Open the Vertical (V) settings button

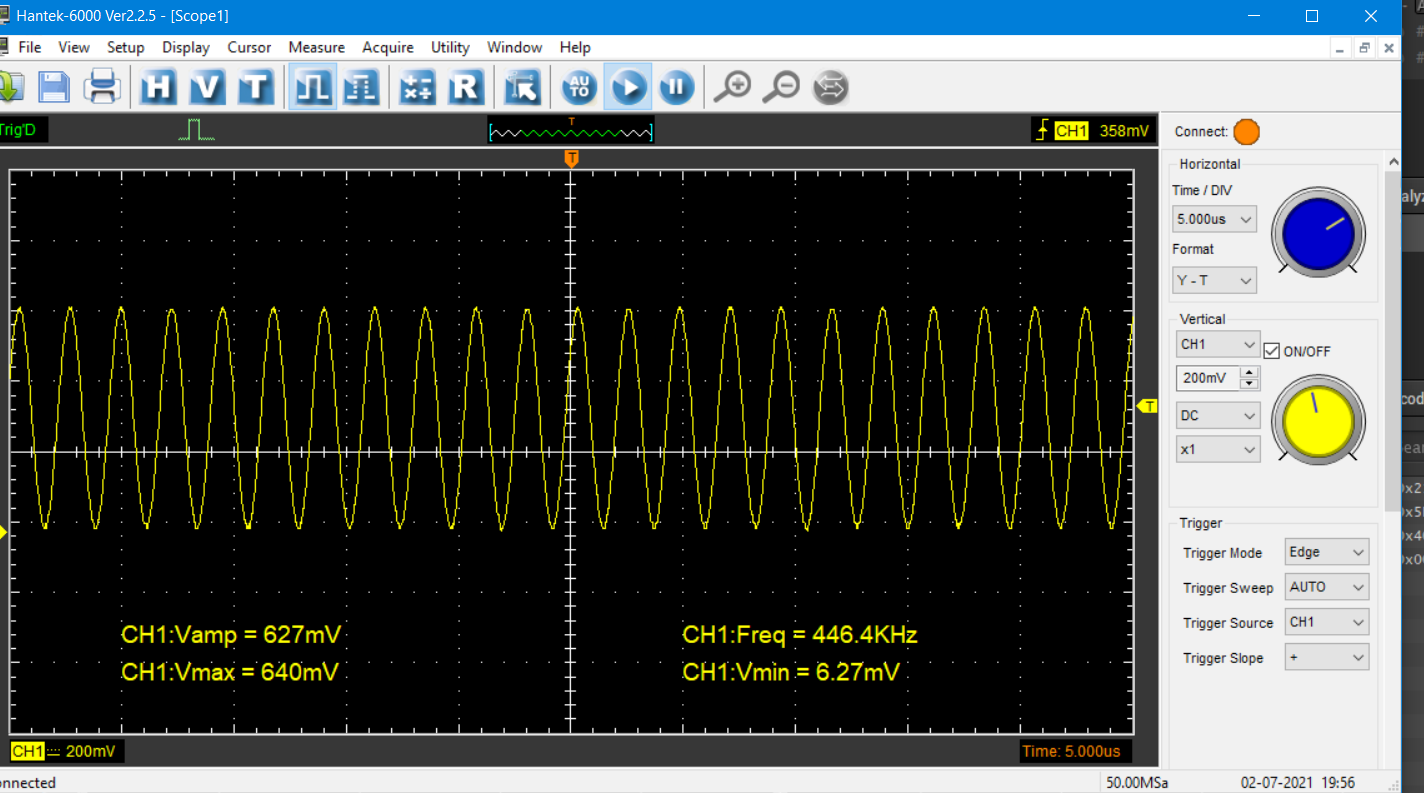pos(207,87)
